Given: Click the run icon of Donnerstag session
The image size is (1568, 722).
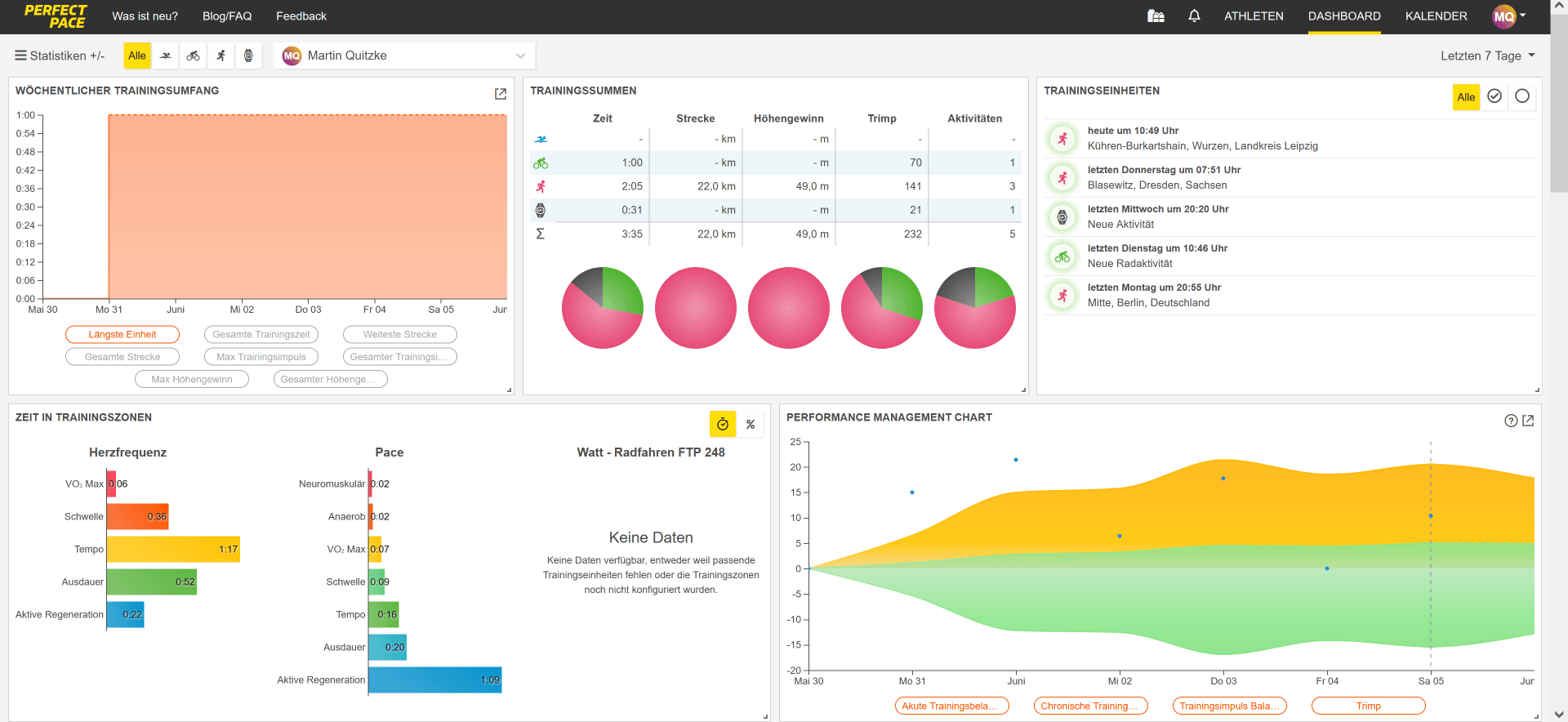Looking at the screenshot, I should click(x=1062, y=178).
